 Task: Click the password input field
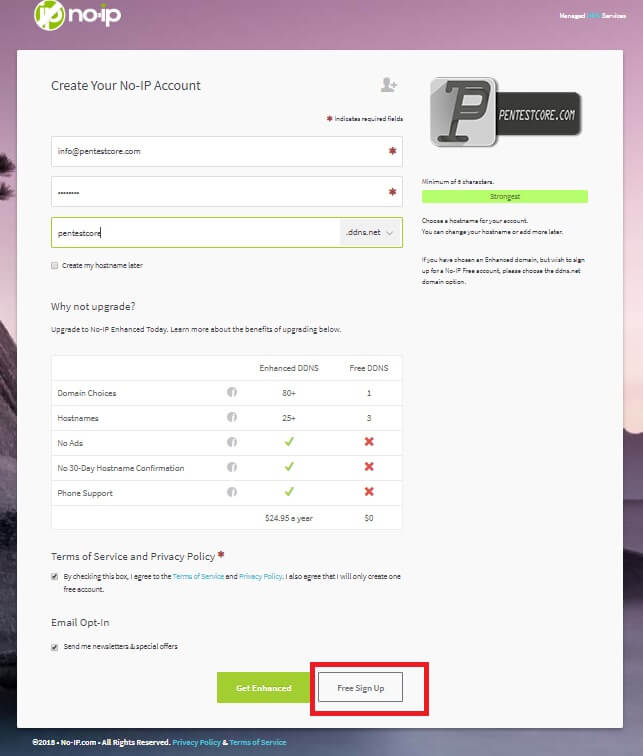click(x=227, y=192)
